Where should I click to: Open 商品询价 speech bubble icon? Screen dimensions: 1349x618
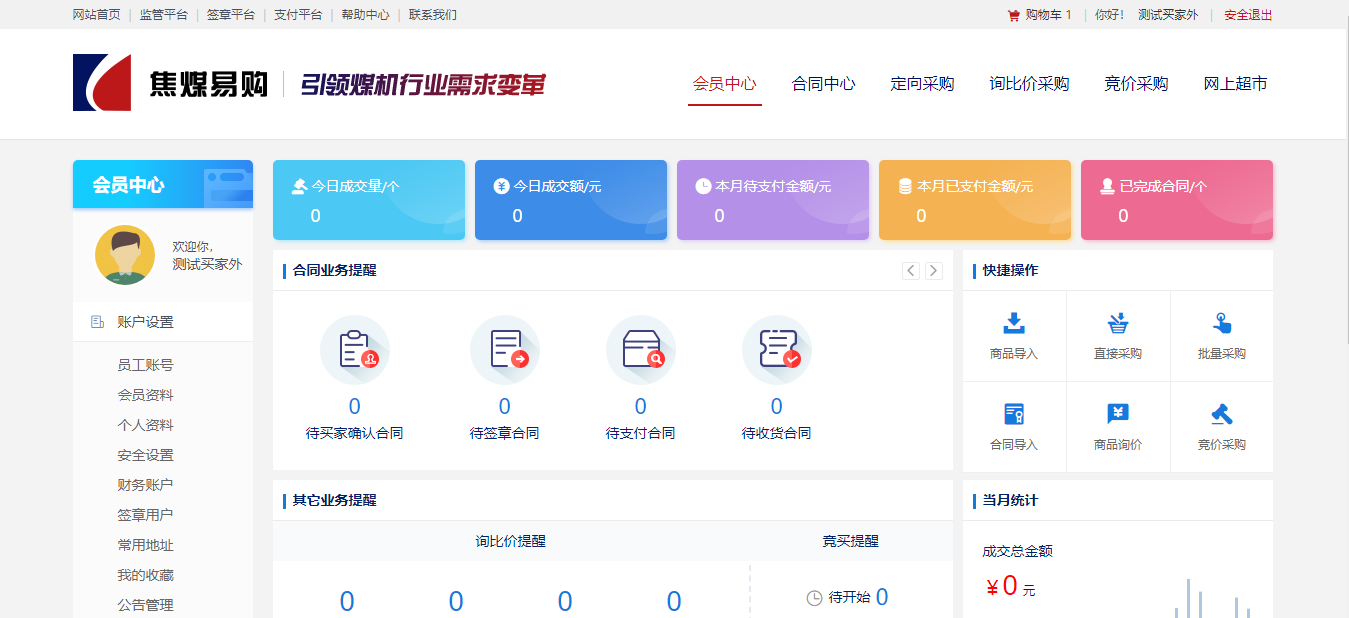[1118, 414]
